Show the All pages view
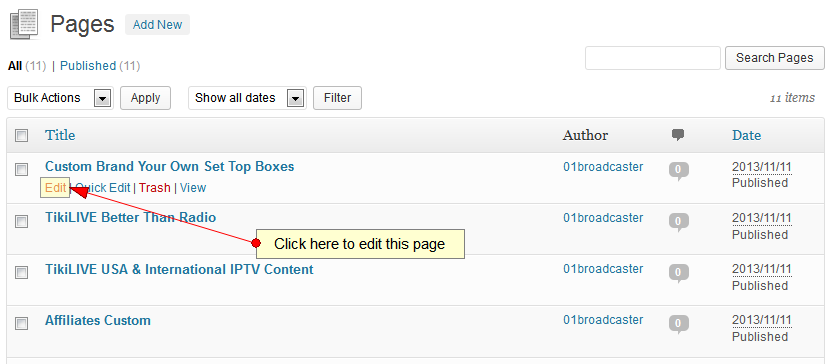 pos(15,66)
